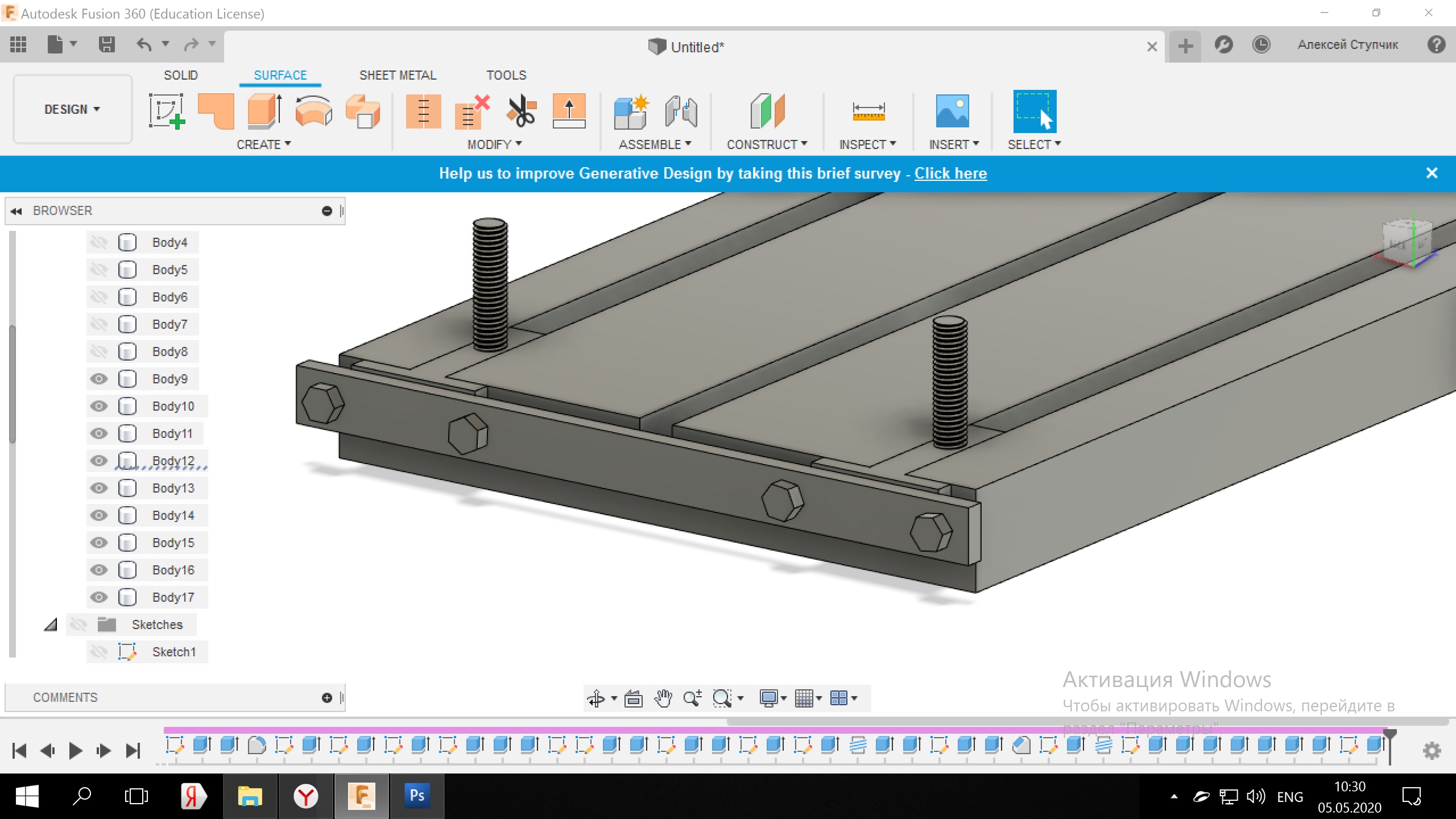Image resolution: width=1456 pixels, height=819 pixels.
Task: Collapse the Sketches folder
Action: pyautogui.click(x=51, y=624)
